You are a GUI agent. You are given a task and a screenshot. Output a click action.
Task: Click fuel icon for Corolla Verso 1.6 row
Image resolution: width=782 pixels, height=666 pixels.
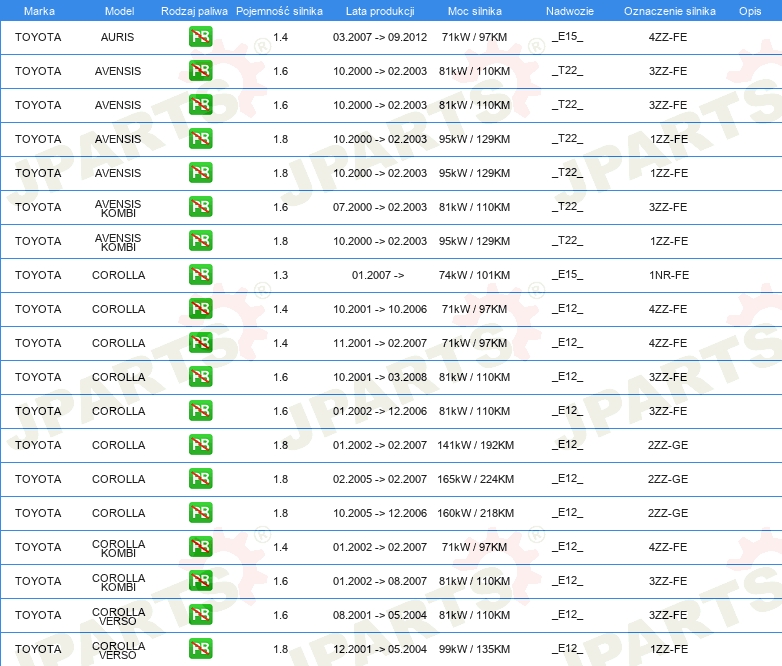(x=200, y=615)
